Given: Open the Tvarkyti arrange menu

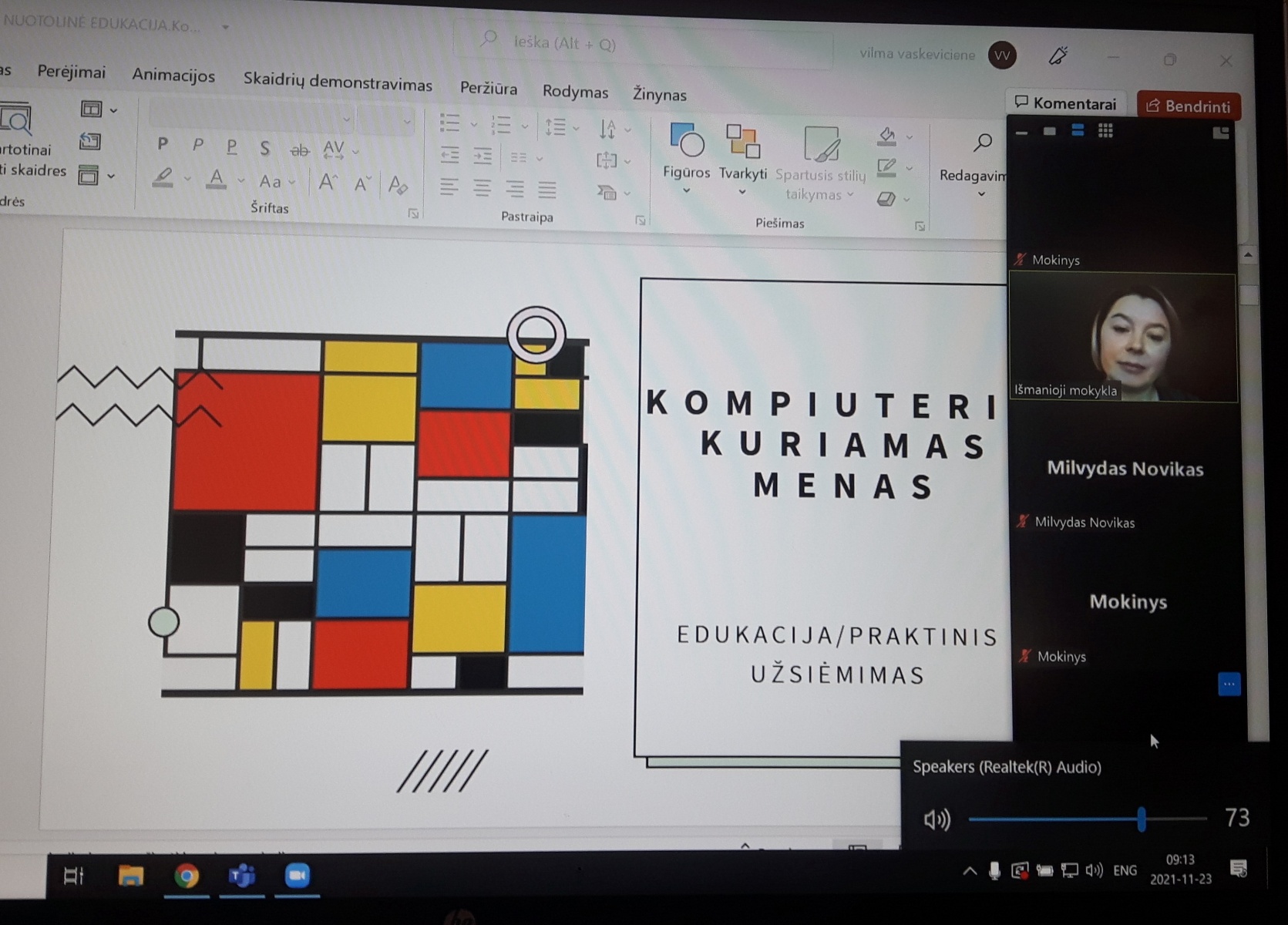Looking at the screenshot, I should click(743, 160).
